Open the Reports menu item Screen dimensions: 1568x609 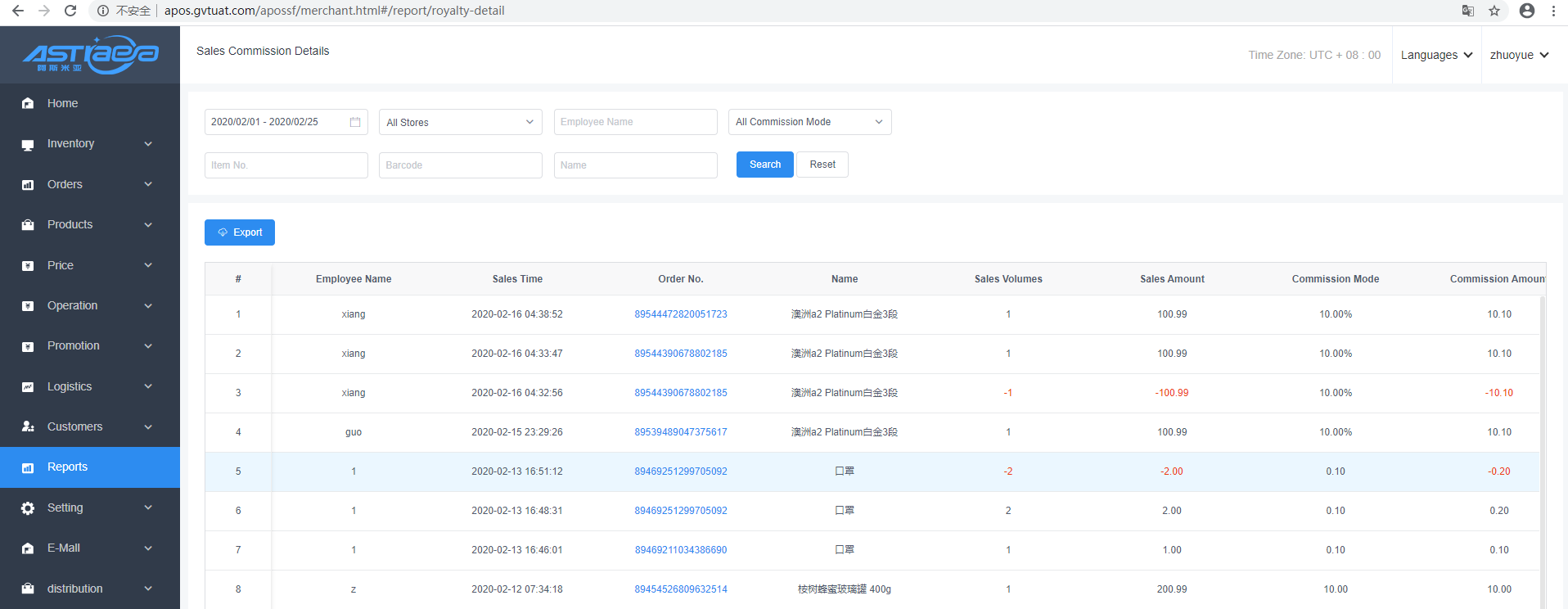(67, 467)
